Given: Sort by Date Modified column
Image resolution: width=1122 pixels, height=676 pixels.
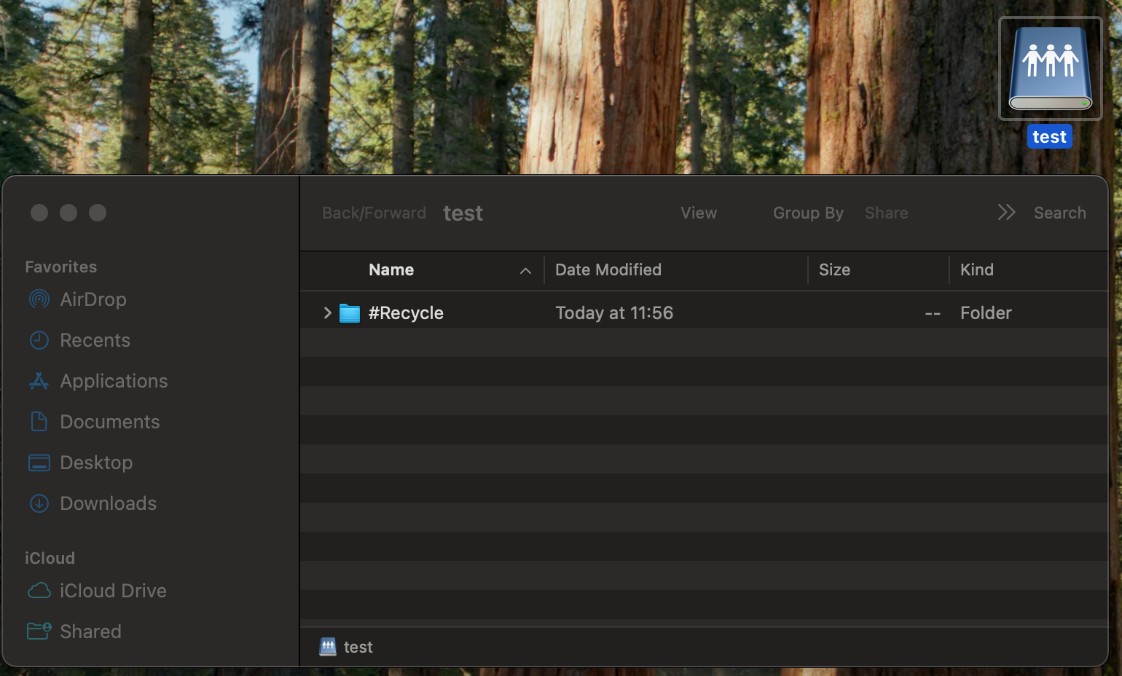Looking at the screenshot, I should coord(608,270).
